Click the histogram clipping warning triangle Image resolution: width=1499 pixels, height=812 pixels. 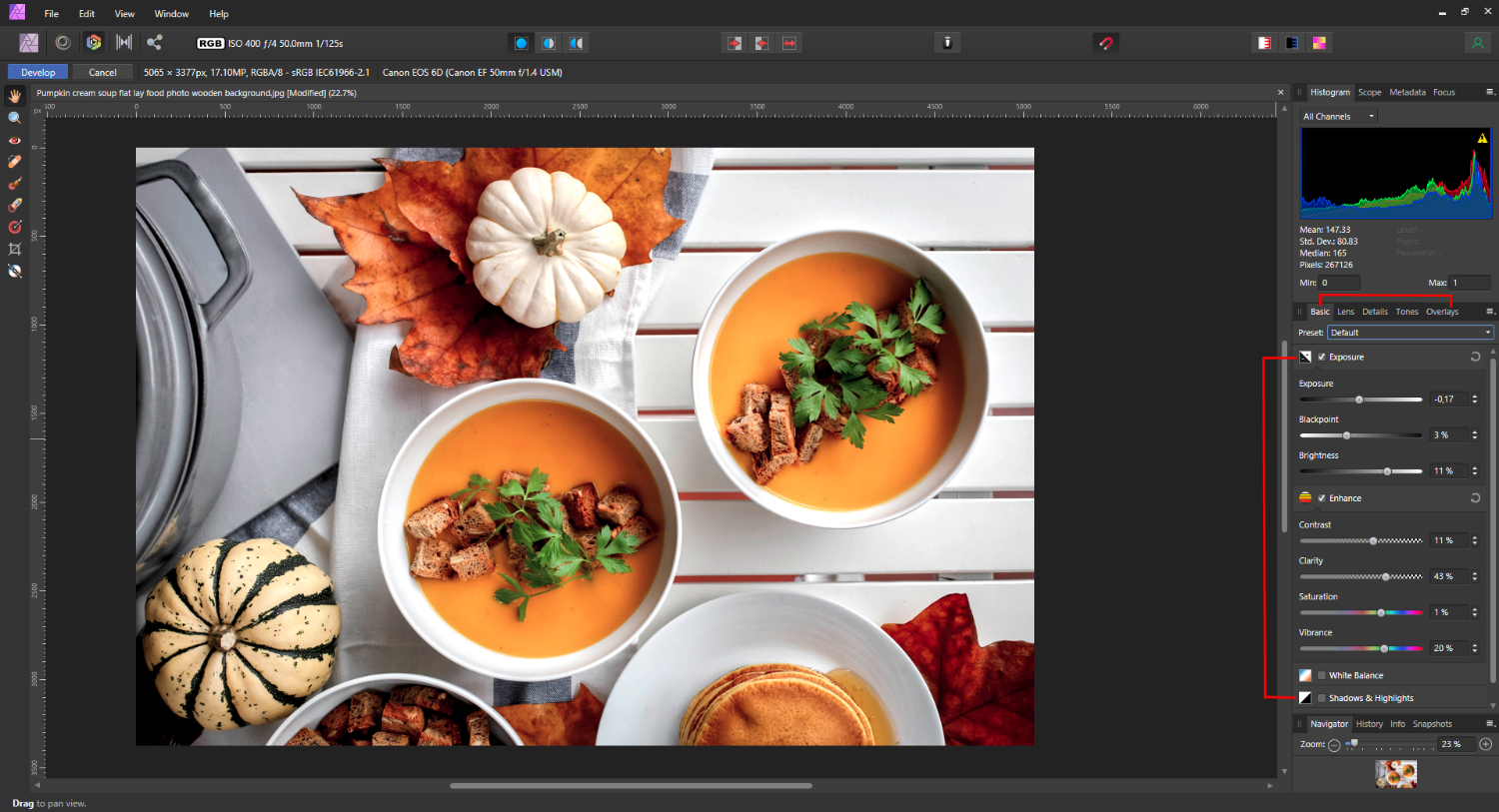coord(1482,139)
